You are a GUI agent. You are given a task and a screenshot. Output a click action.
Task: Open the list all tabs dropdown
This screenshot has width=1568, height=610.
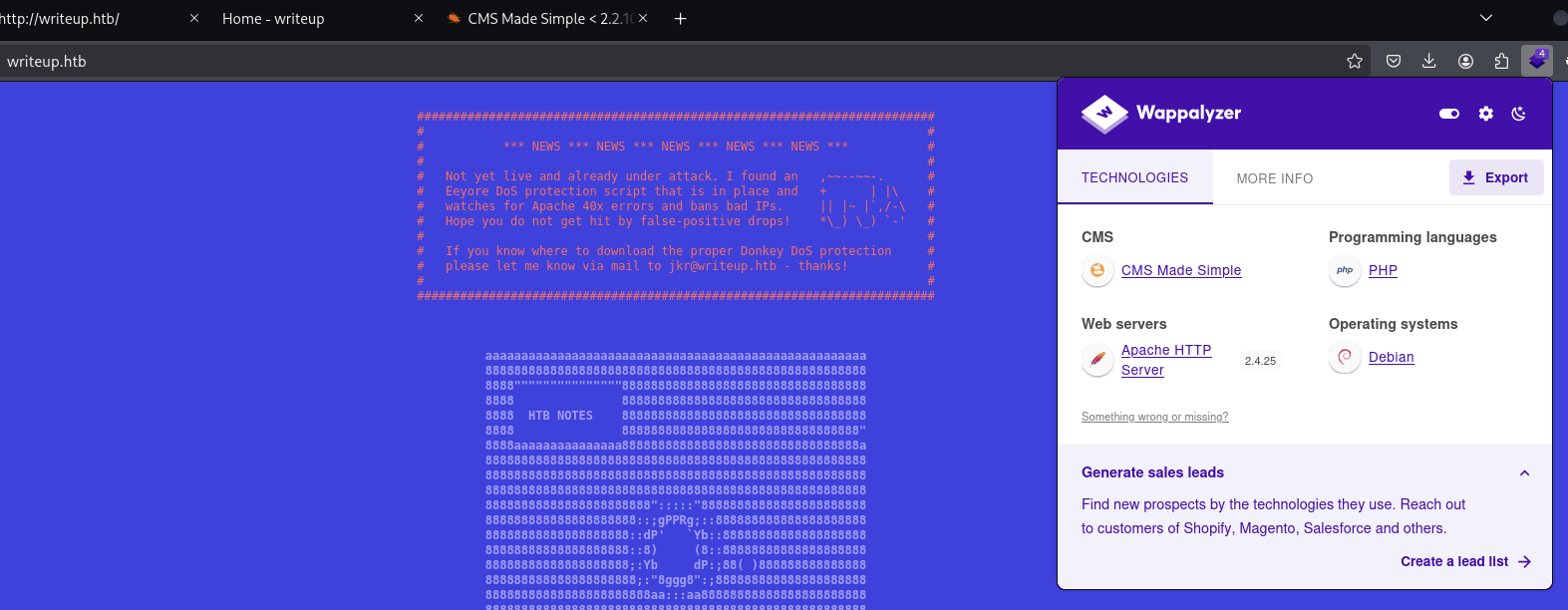click(x=1485, y=18)
